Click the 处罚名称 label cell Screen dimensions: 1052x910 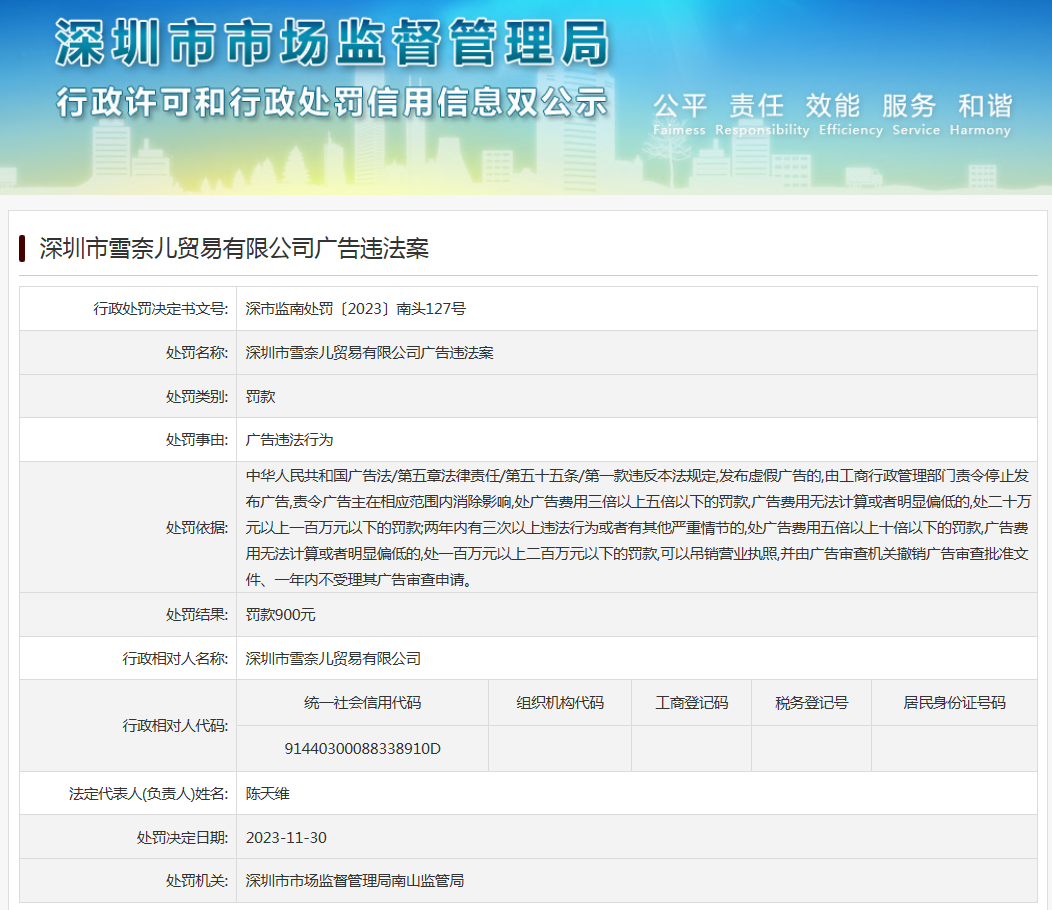click(x=128, y=352)
